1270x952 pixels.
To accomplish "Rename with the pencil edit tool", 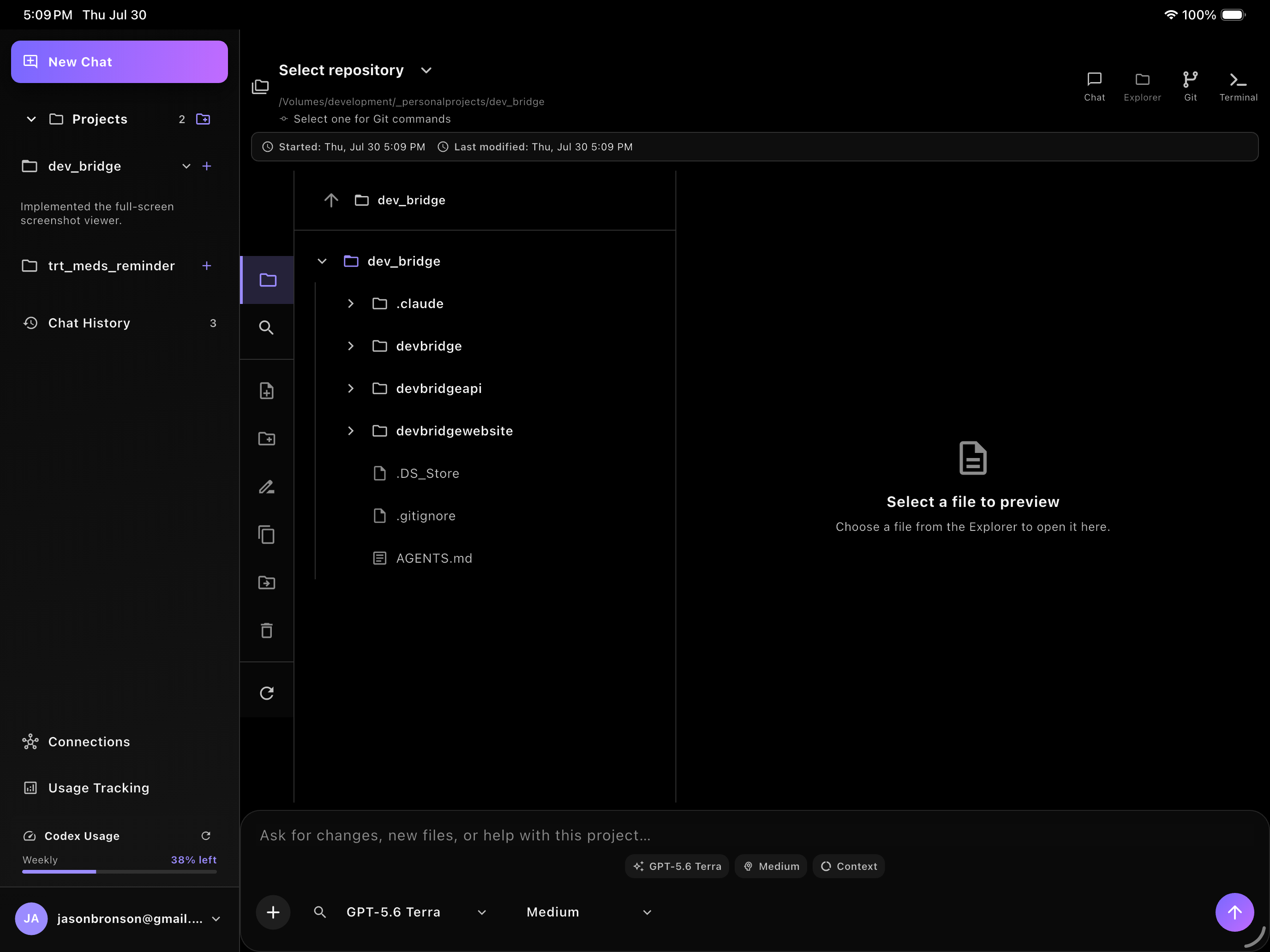I will (266, 487).
